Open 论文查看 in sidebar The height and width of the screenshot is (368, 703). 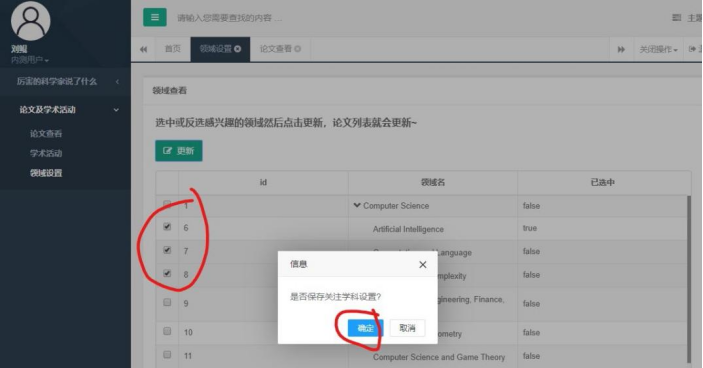click(46, 134)
